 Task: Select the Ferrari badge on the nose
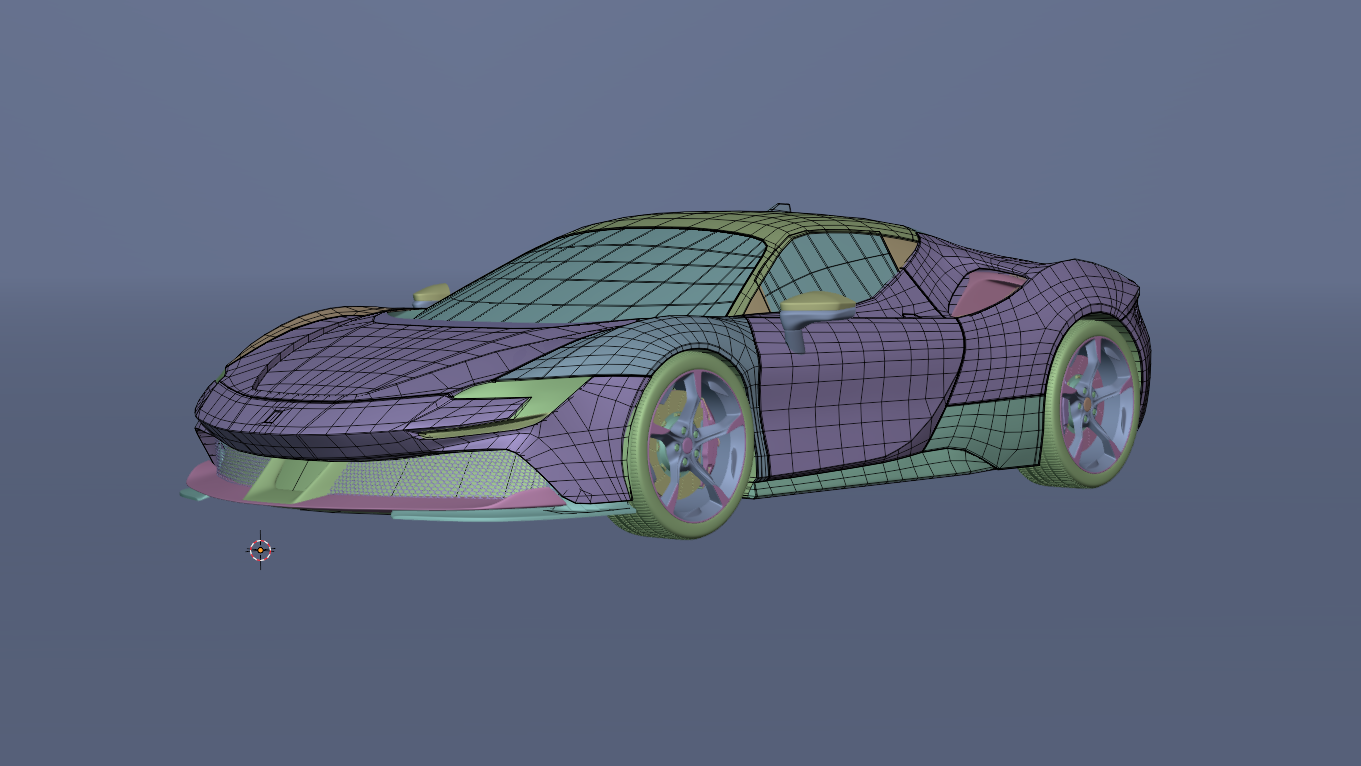point(273,415)
